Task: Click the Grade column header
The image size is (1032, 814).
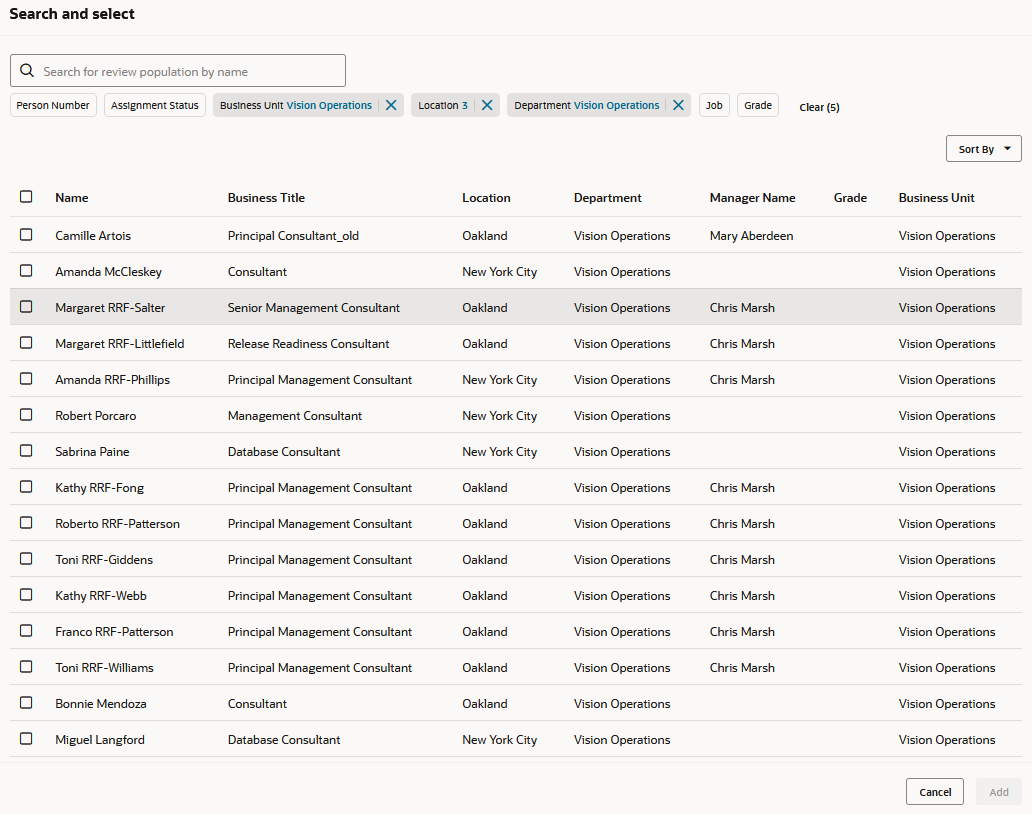Action: click(850, 198)
